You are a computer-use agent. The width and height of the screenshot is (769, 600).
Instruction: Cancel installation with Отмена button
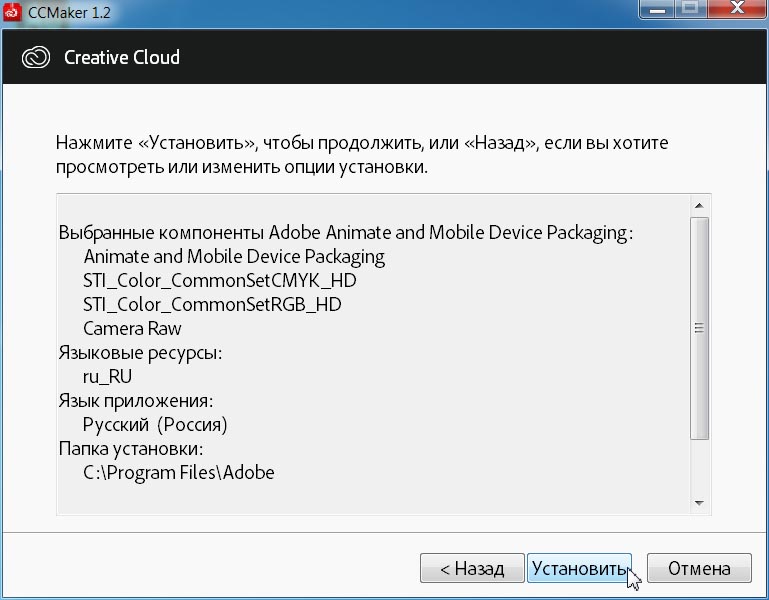coord(699,568)
